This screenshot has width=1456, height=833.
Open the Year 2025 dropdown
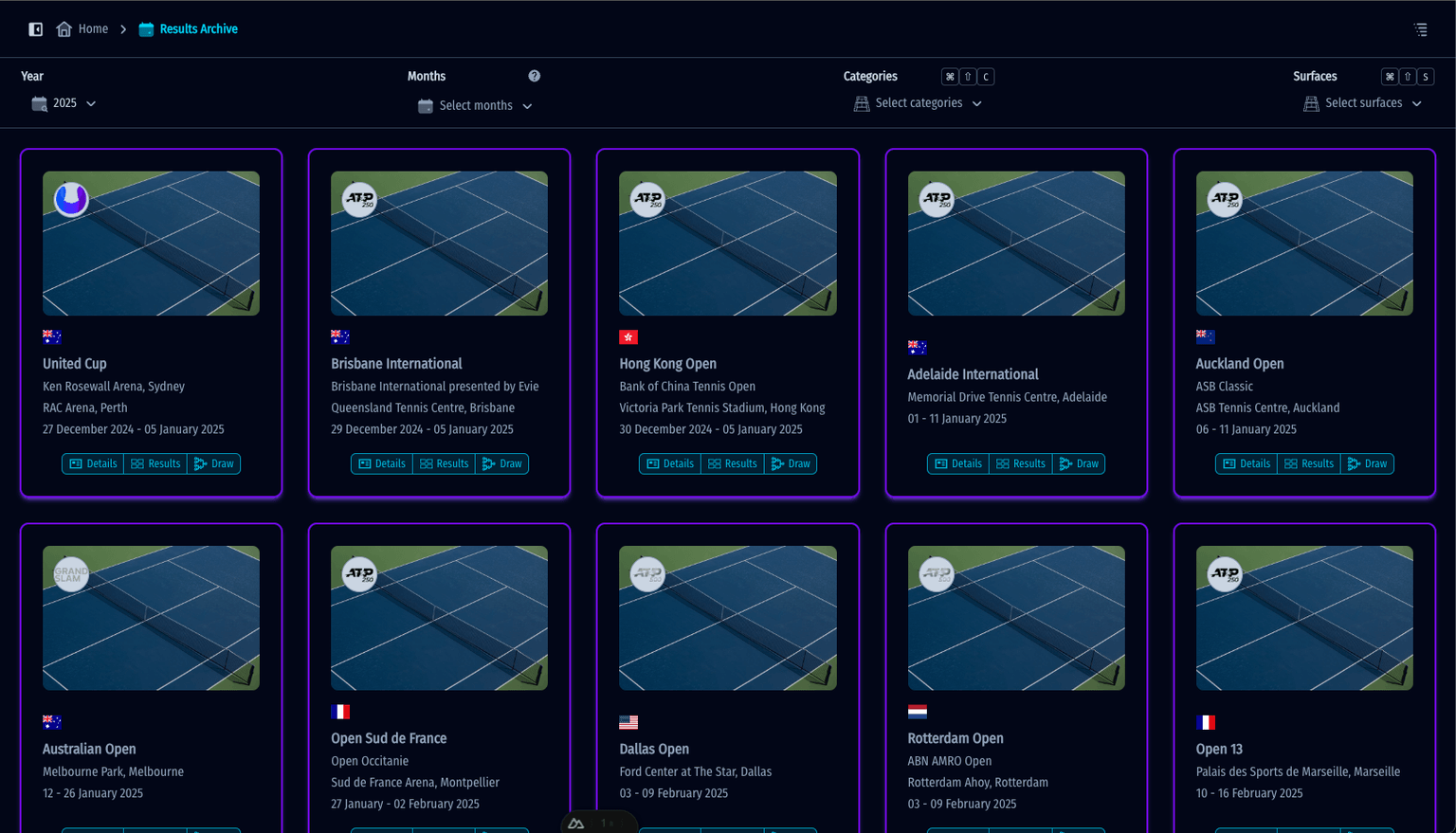[x=64, y=103]
